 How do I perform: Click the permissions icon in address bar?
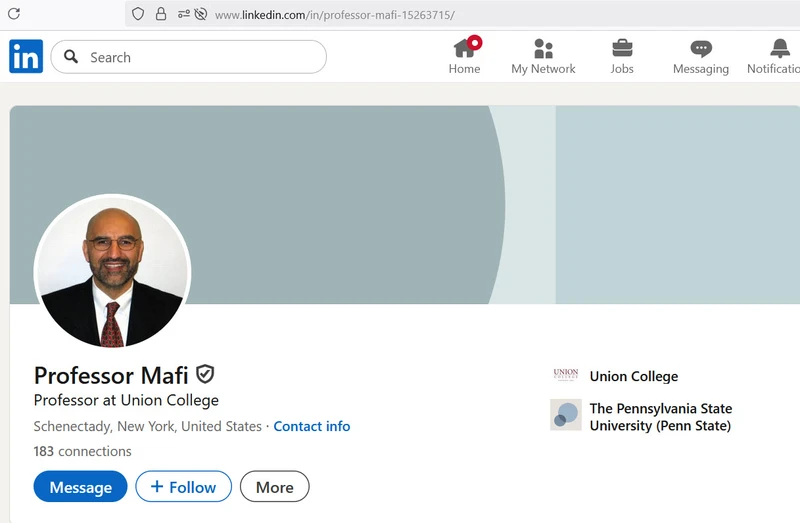coord(184,14)
